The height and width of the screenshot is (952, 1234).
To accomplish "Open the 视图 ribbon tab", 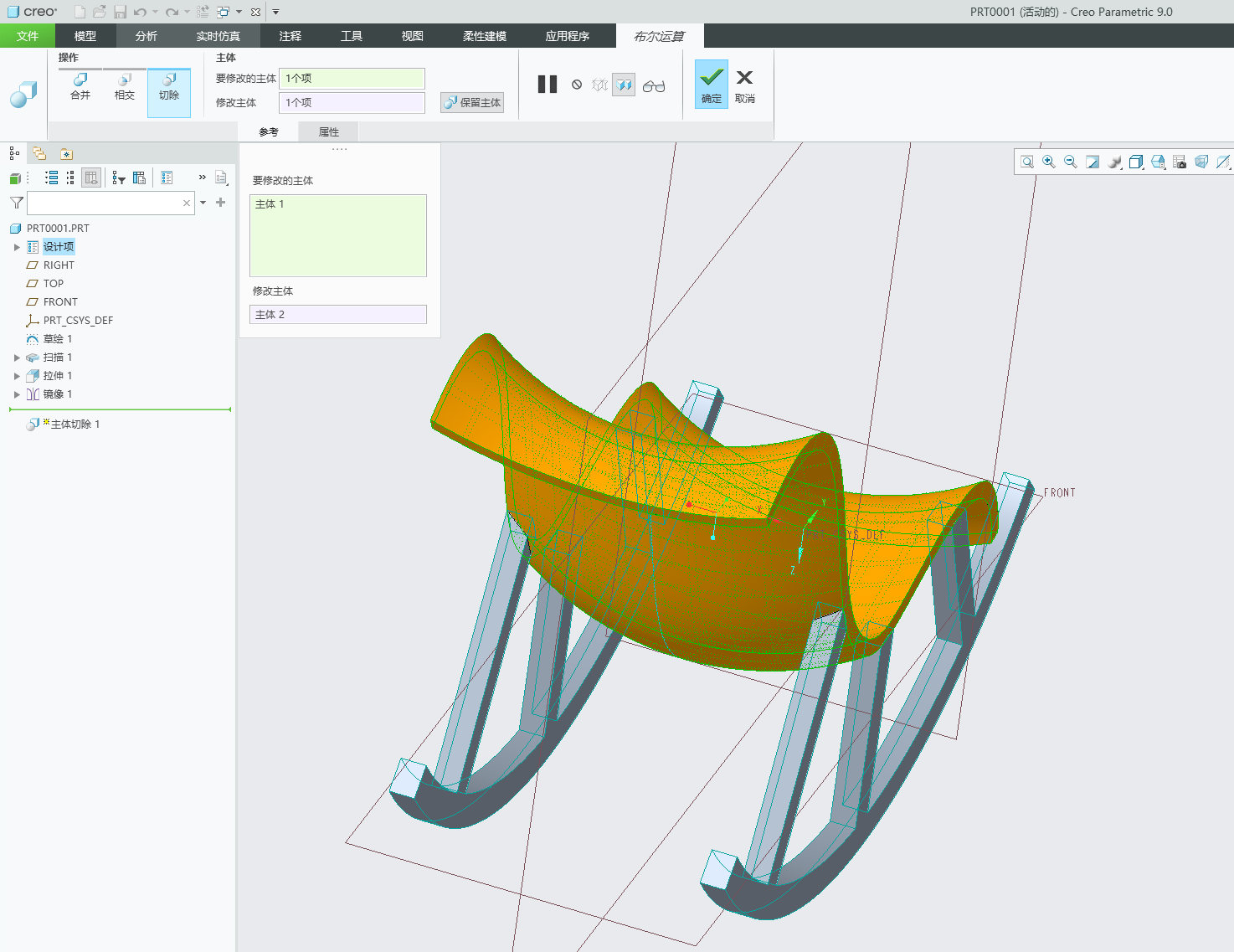I will (x=412, y=36).
